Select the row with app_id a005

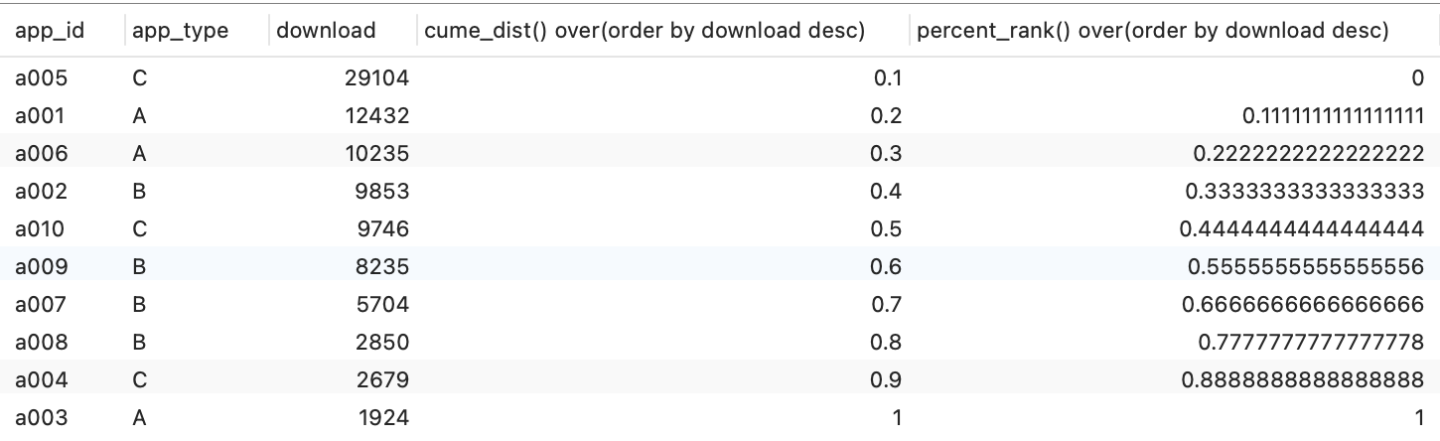tap(720, 78)
